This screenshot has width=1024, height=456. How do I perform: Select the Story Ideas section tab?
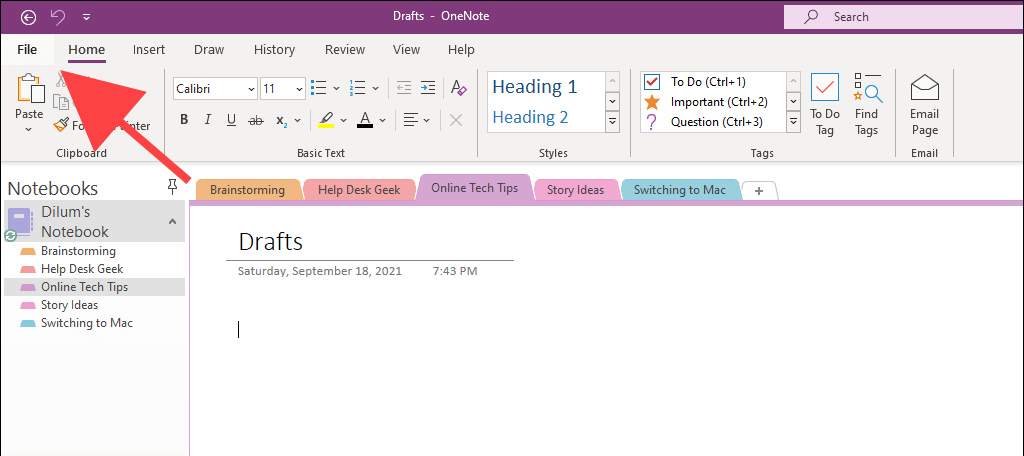[x=576, y=190]
